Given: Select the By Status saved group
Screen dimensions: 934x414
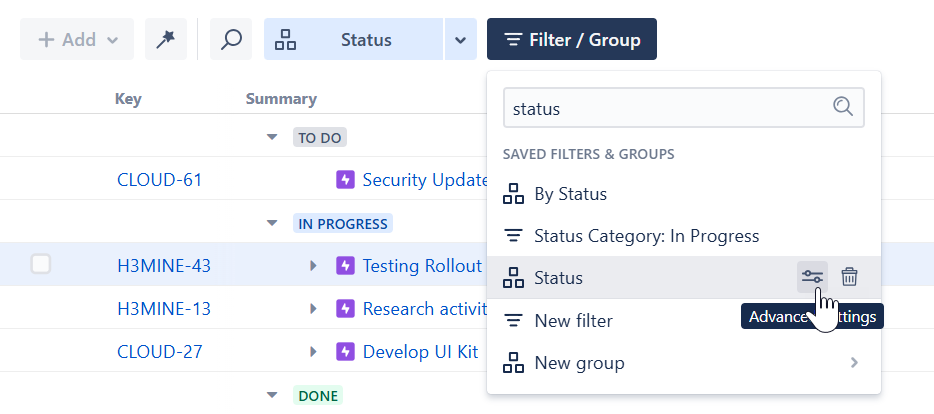Looking at the screenshot, I should pos(570,193).
